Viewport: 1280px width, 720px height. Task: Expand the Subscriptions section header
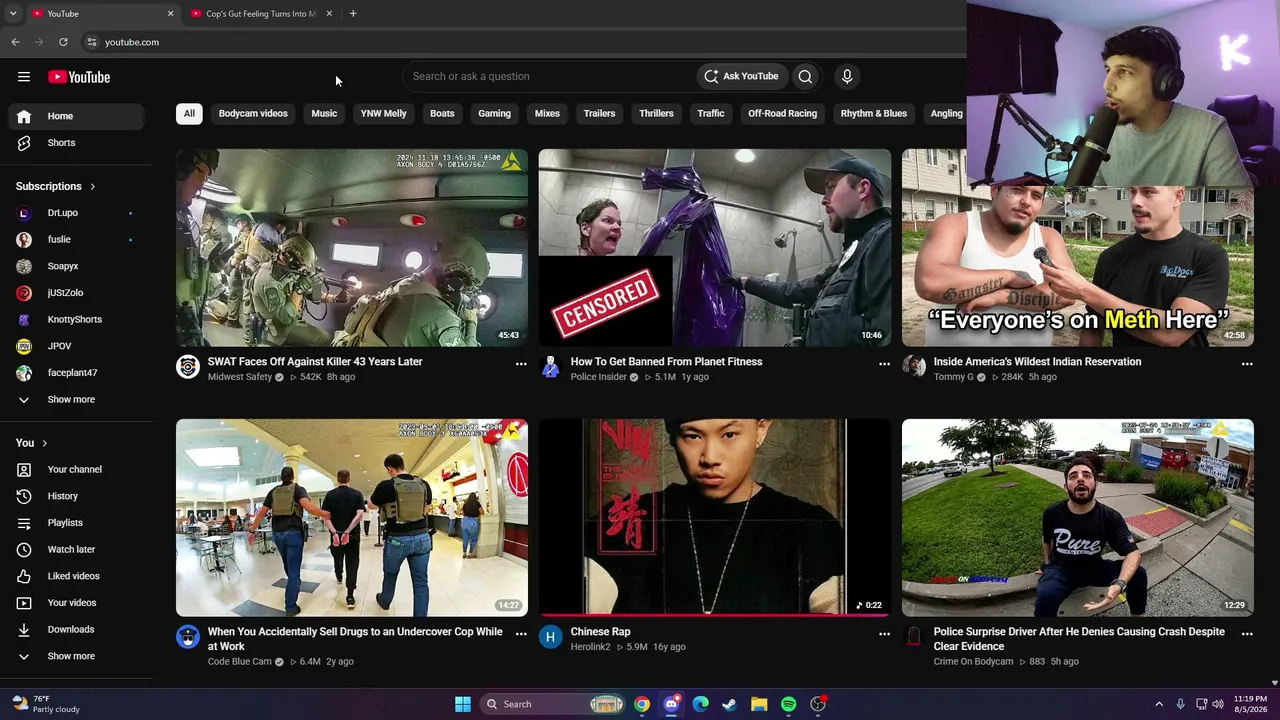coord(56,187)
